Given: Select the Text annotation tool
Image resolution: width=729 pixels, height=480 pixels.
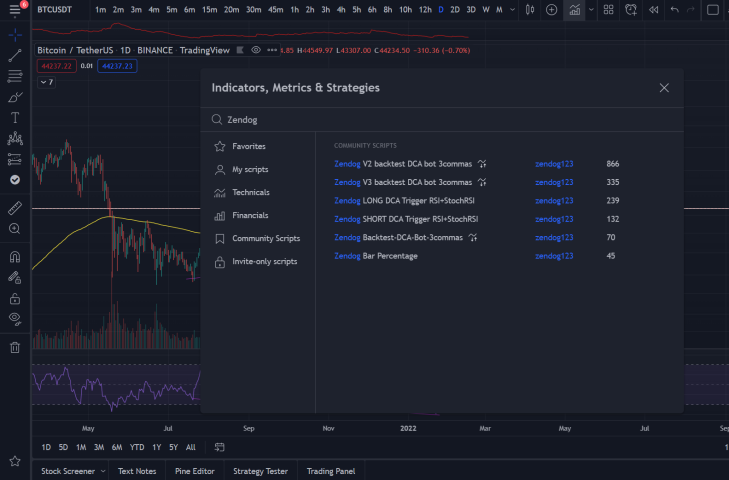Looking at the screenshot, I should 15,118.
